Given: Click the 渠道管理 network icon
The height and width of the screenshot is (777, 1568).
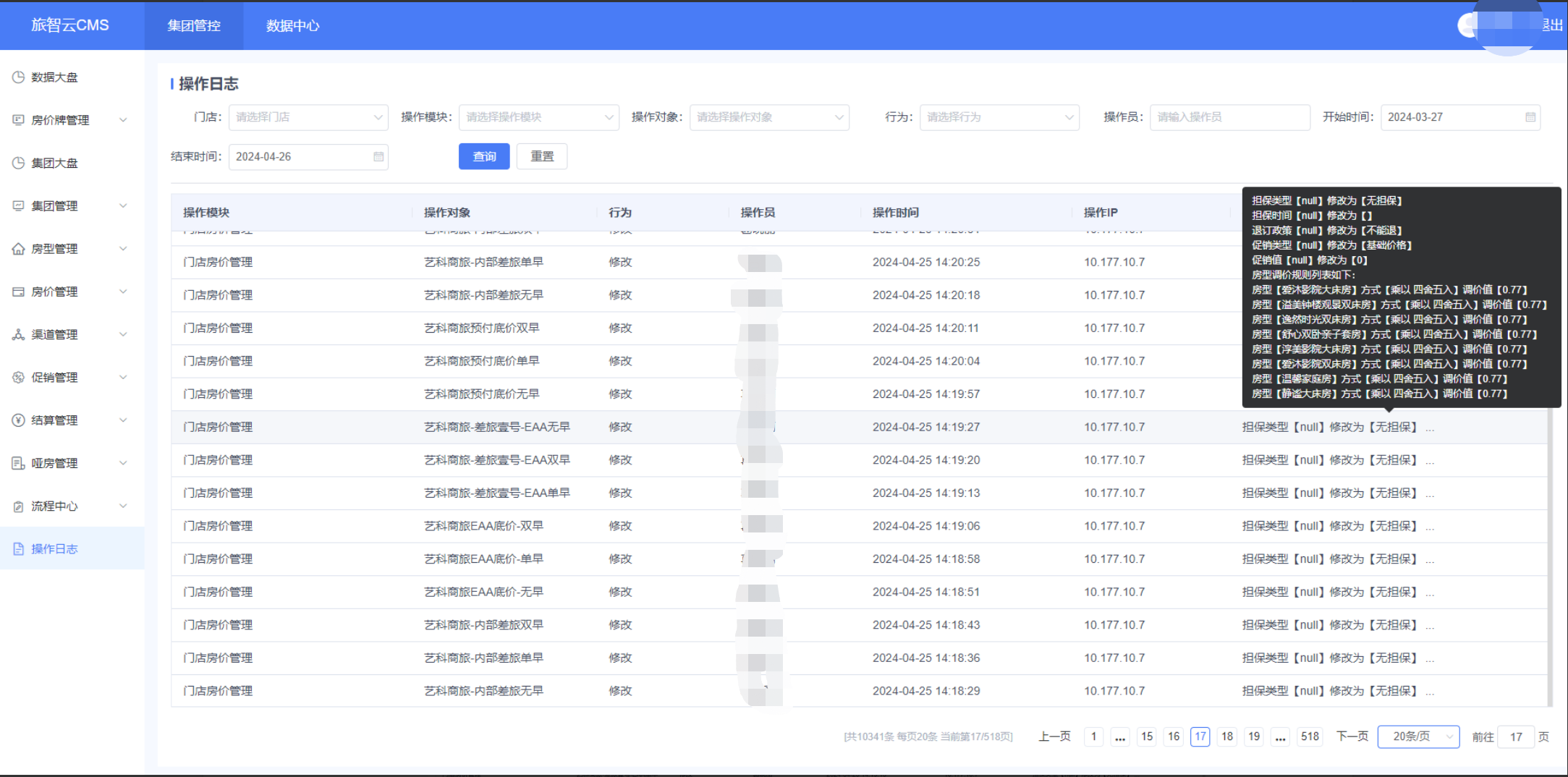Looking at the screenshot, I should (x=18, y=334).
